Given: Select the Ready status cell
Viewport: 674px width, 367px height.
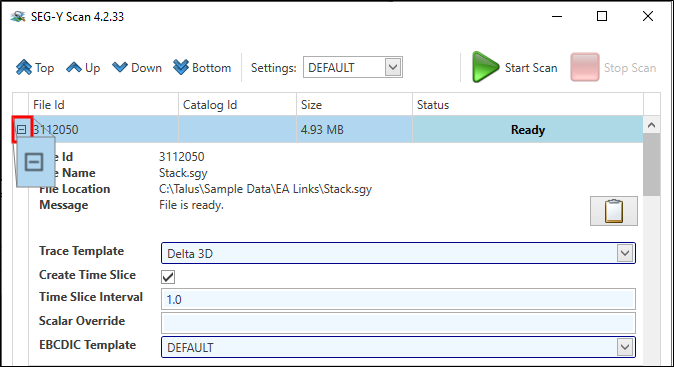Looking at the screenshot, I should click(528, 129).
